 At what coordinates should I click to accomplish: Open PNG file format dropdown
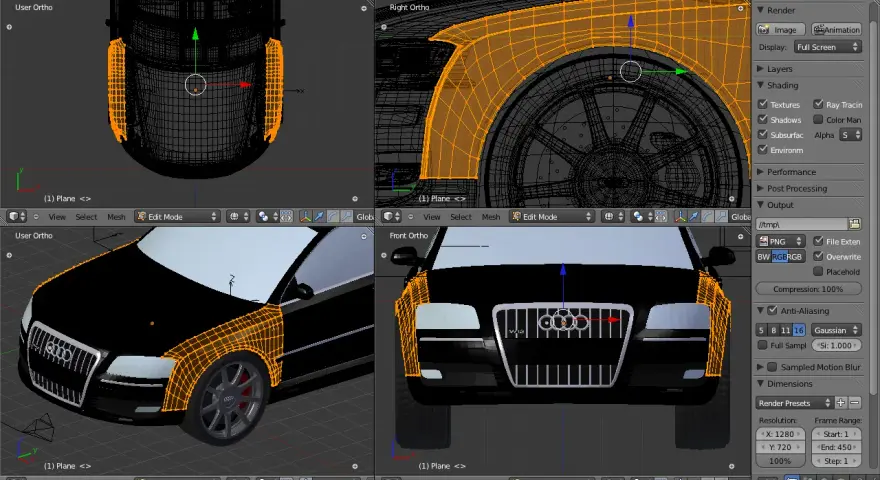781,241
